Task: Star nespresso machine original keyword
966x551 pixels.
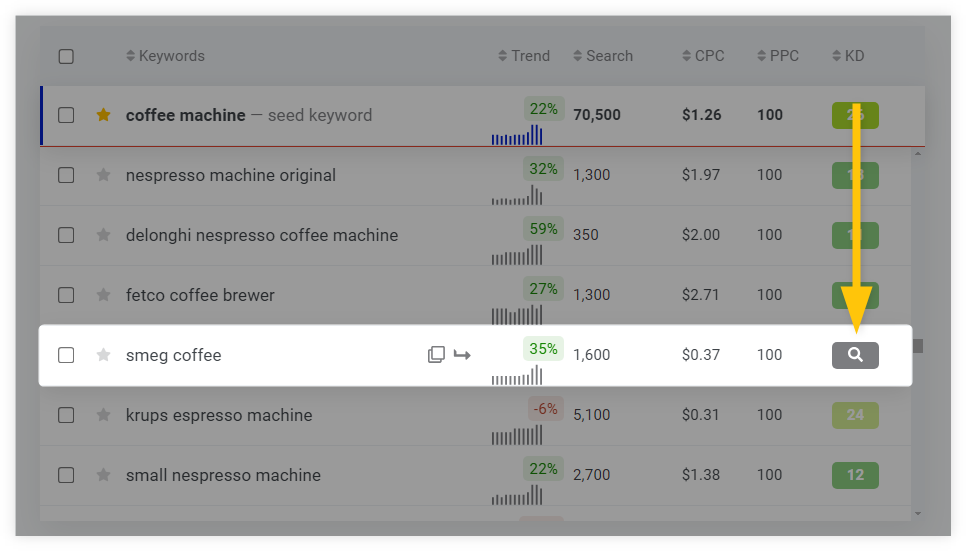Action: pos(104,174)
